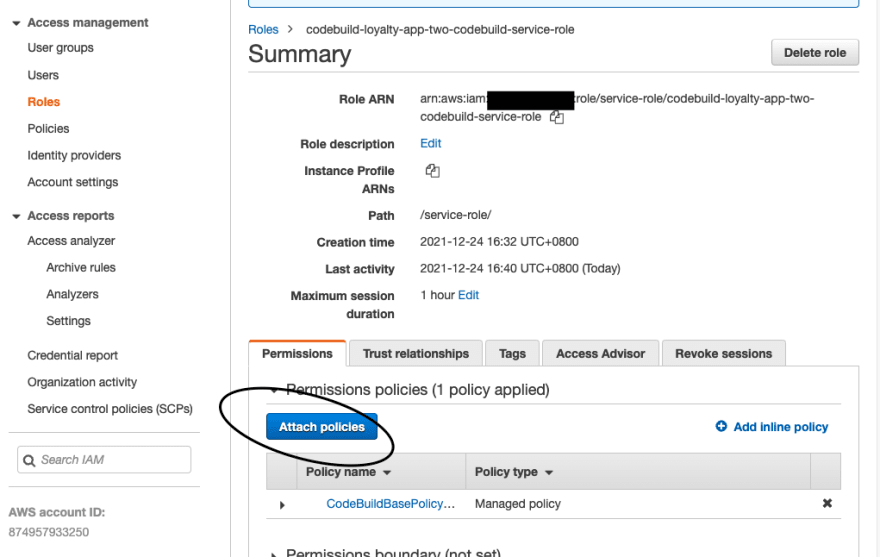Open Settings under Access analyzer

coord(68,321)
